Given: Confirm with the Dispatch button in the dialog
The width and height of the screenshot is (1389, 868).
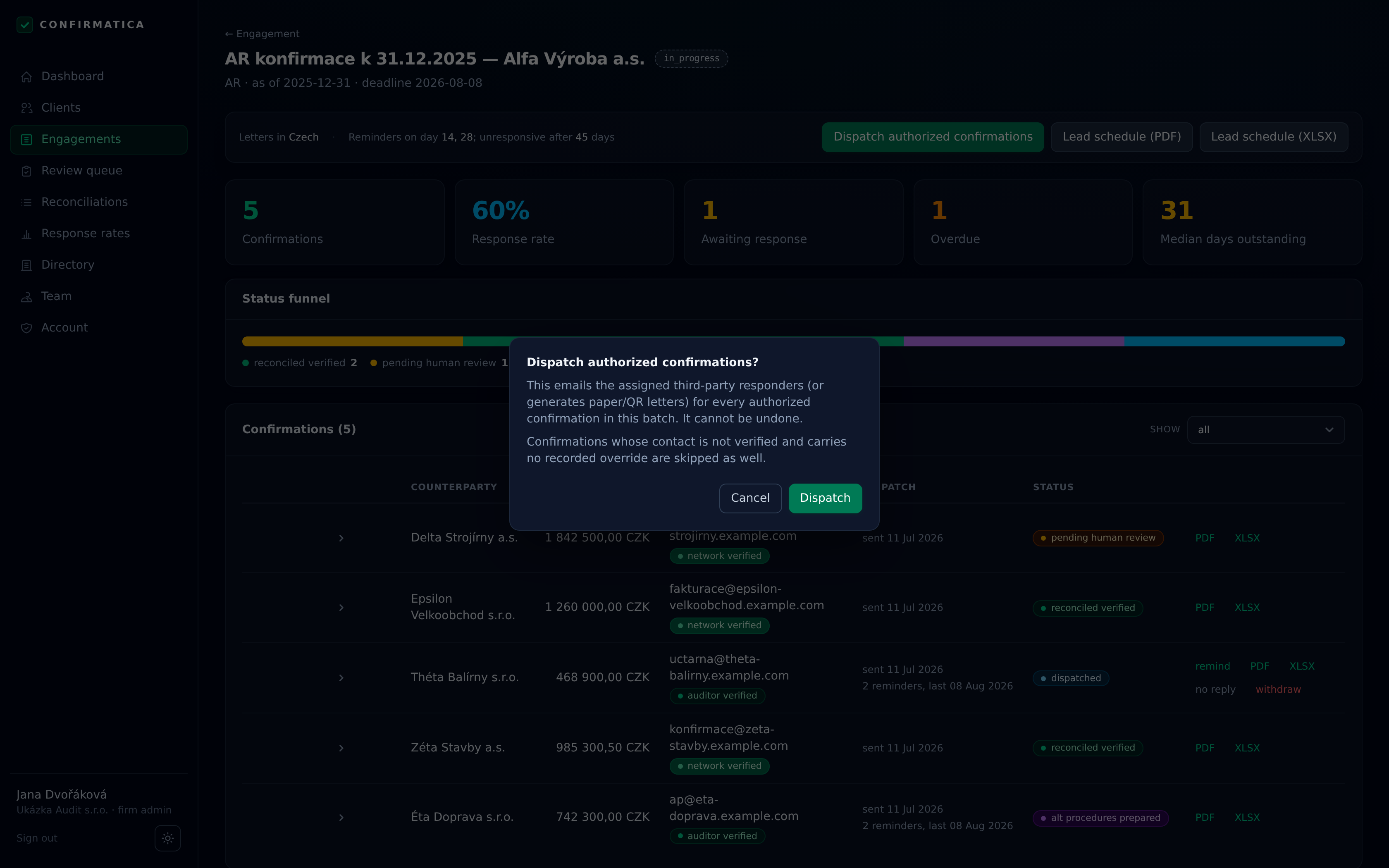Looking at the screenshot, I should pyautogui.click(x=825, y=498).
